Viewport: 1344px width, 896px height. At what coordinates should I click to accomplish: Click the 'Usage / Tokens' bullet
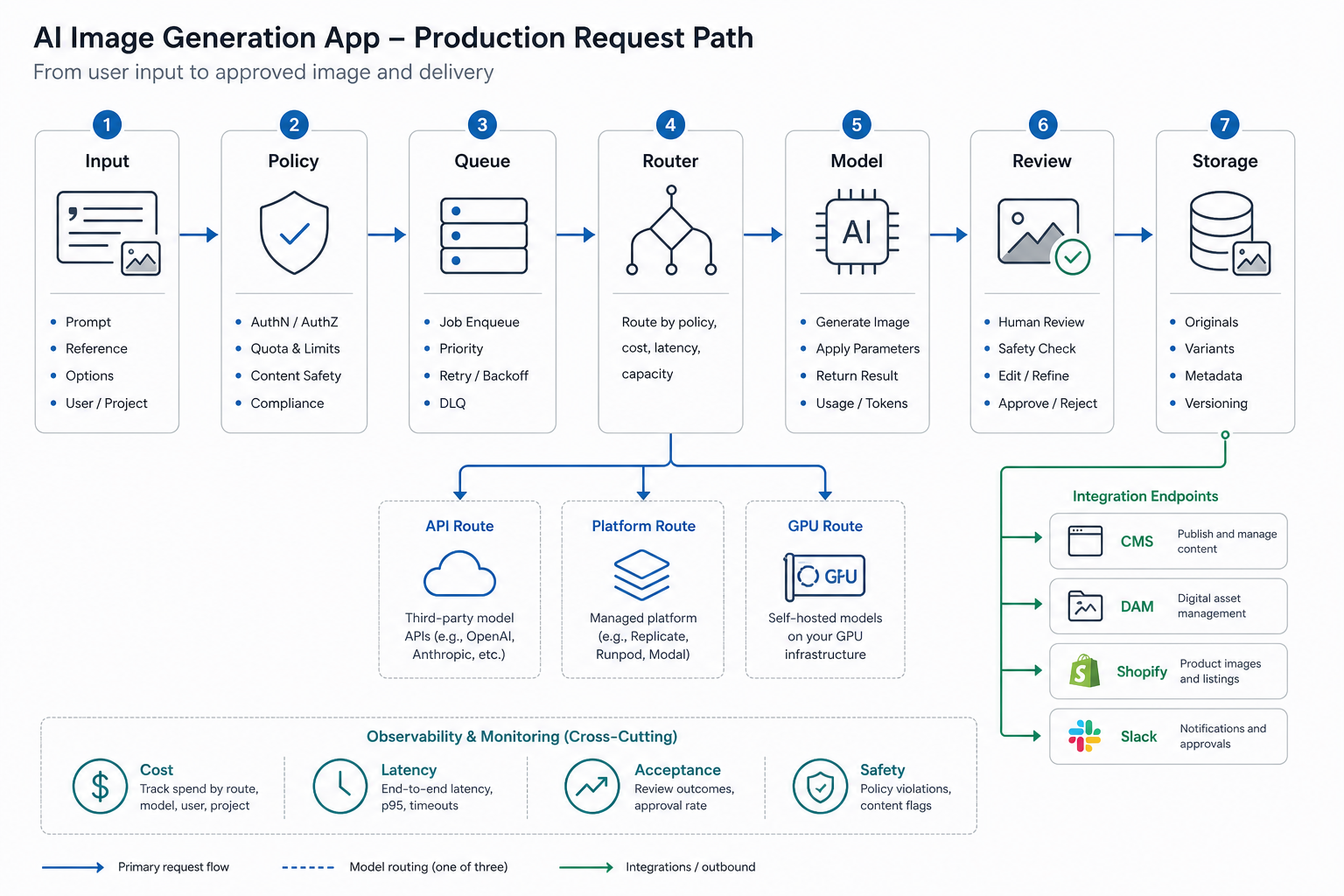pos(861,403)
